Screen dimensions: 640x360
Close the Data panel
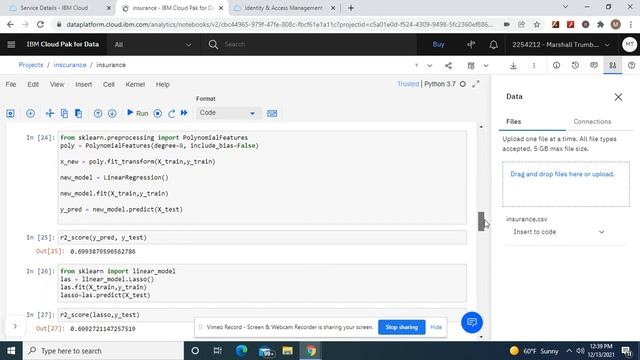tap(618, 97)
